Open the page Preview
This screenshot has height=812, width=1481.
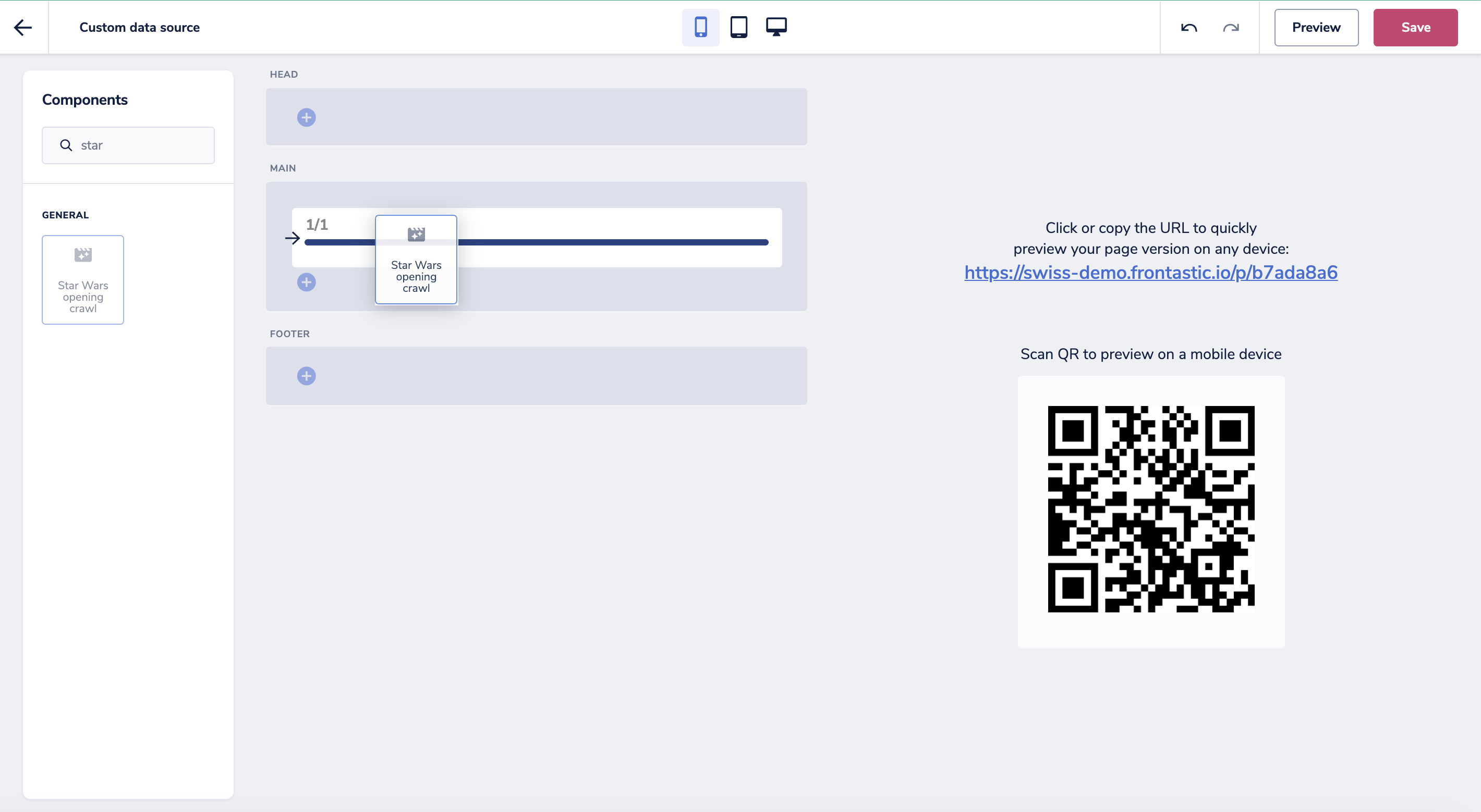pyautogui.click(x=1316, y=28)
